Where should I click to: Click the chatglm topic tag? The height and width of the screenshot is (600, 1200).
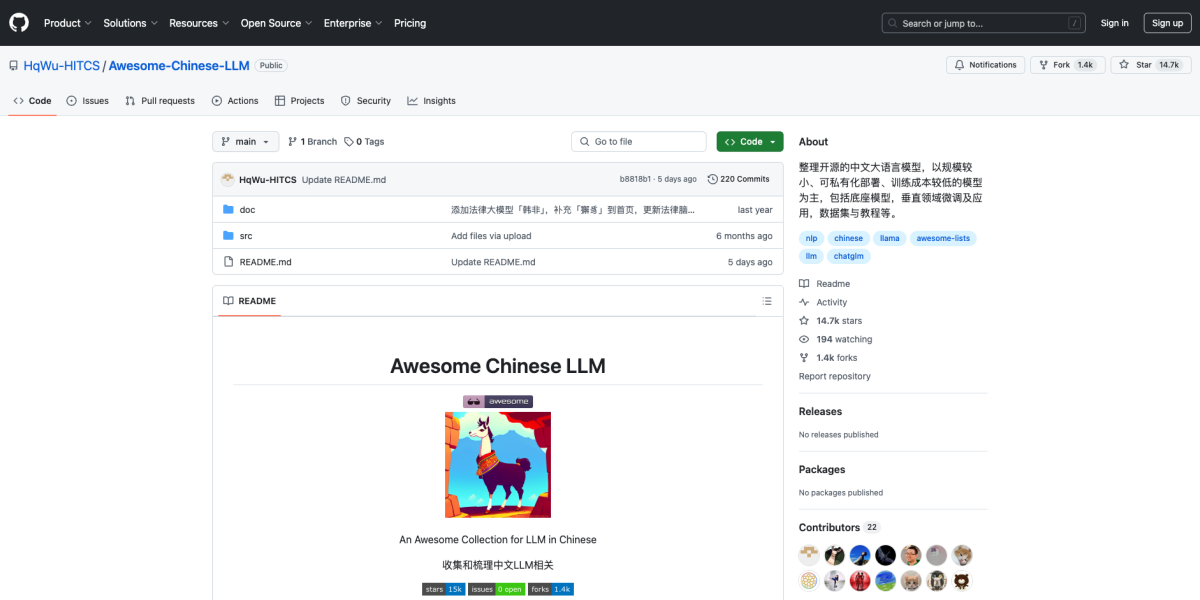(x=848, y=256)
